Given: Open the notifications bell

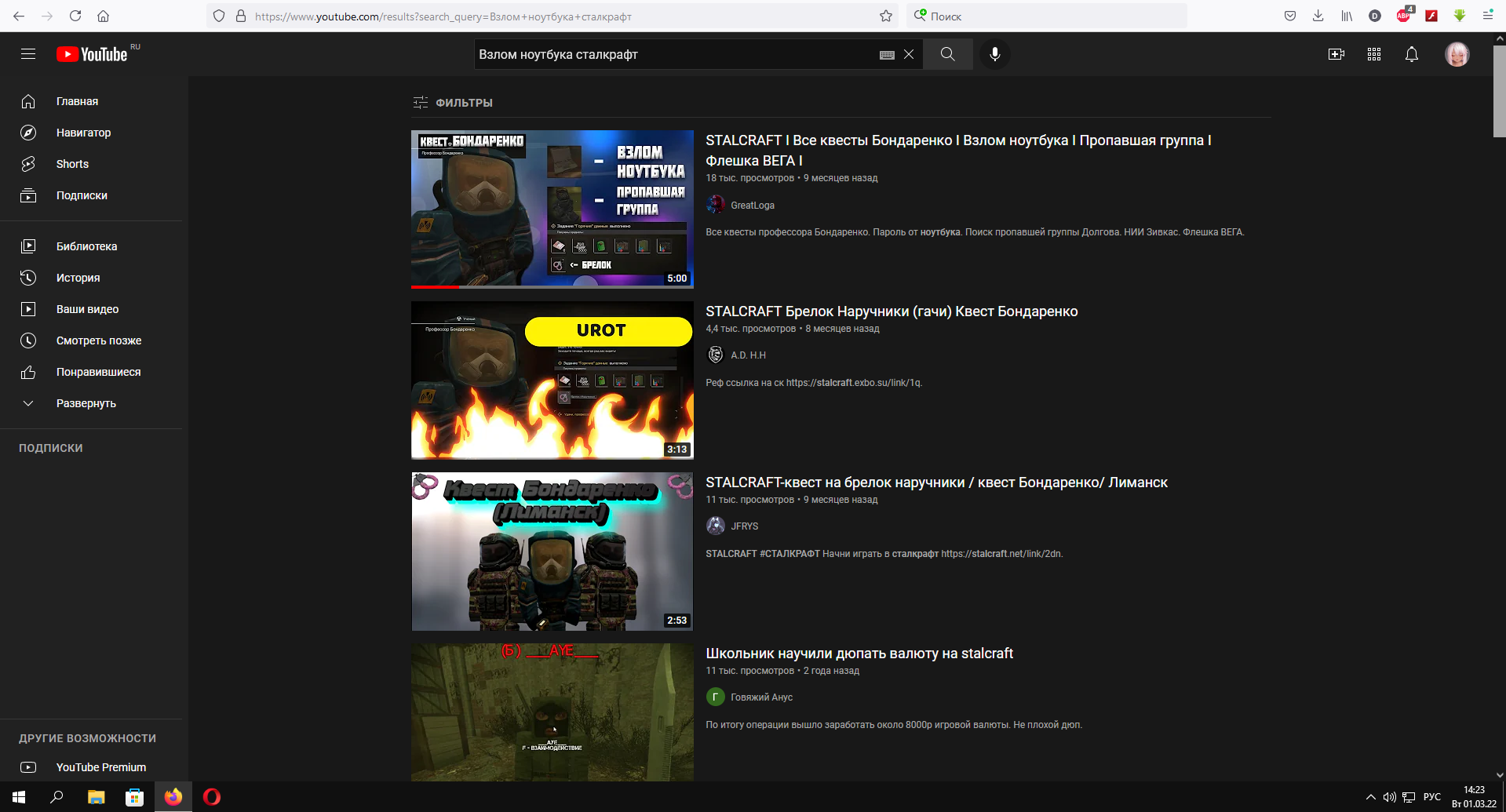Looking at the screenshot, I should click(x=1412, y=54).
